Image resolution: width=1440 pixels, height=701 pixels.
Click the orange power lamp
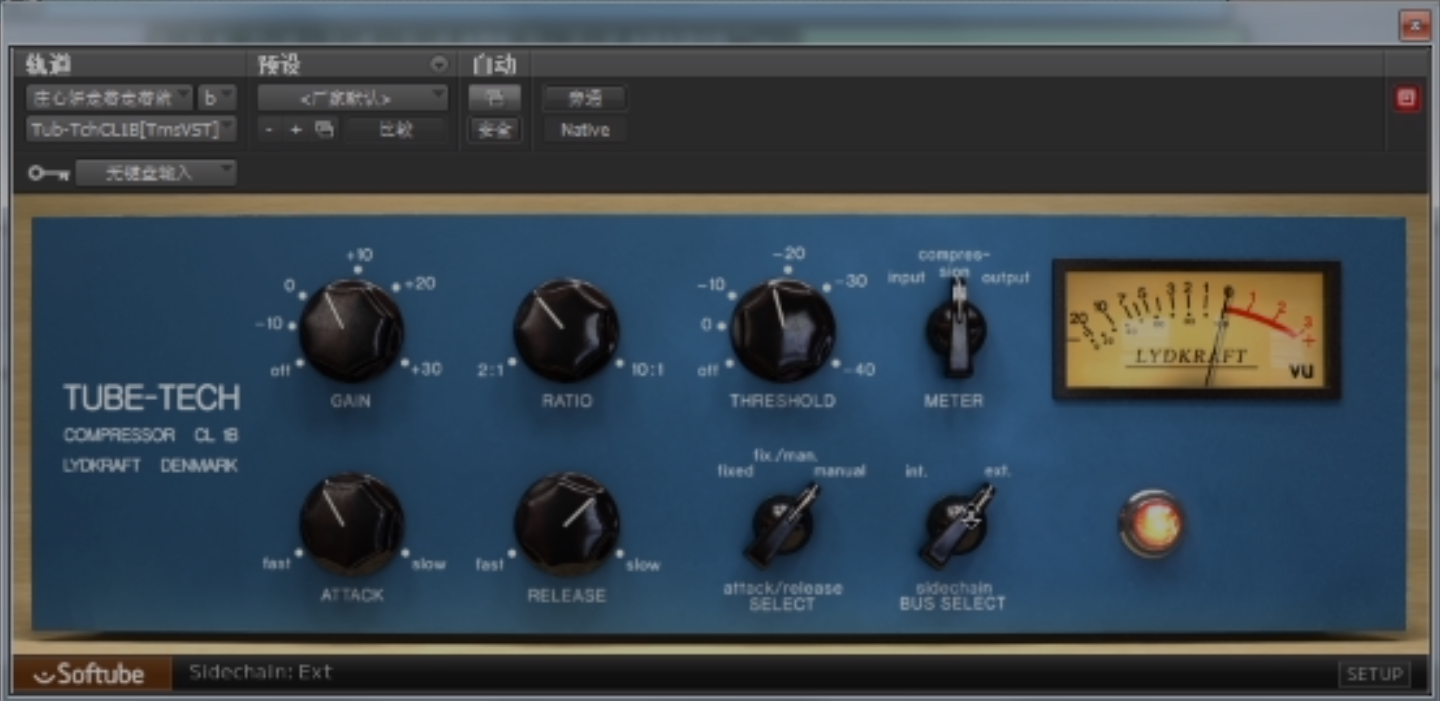click(x=1151, y=523)
